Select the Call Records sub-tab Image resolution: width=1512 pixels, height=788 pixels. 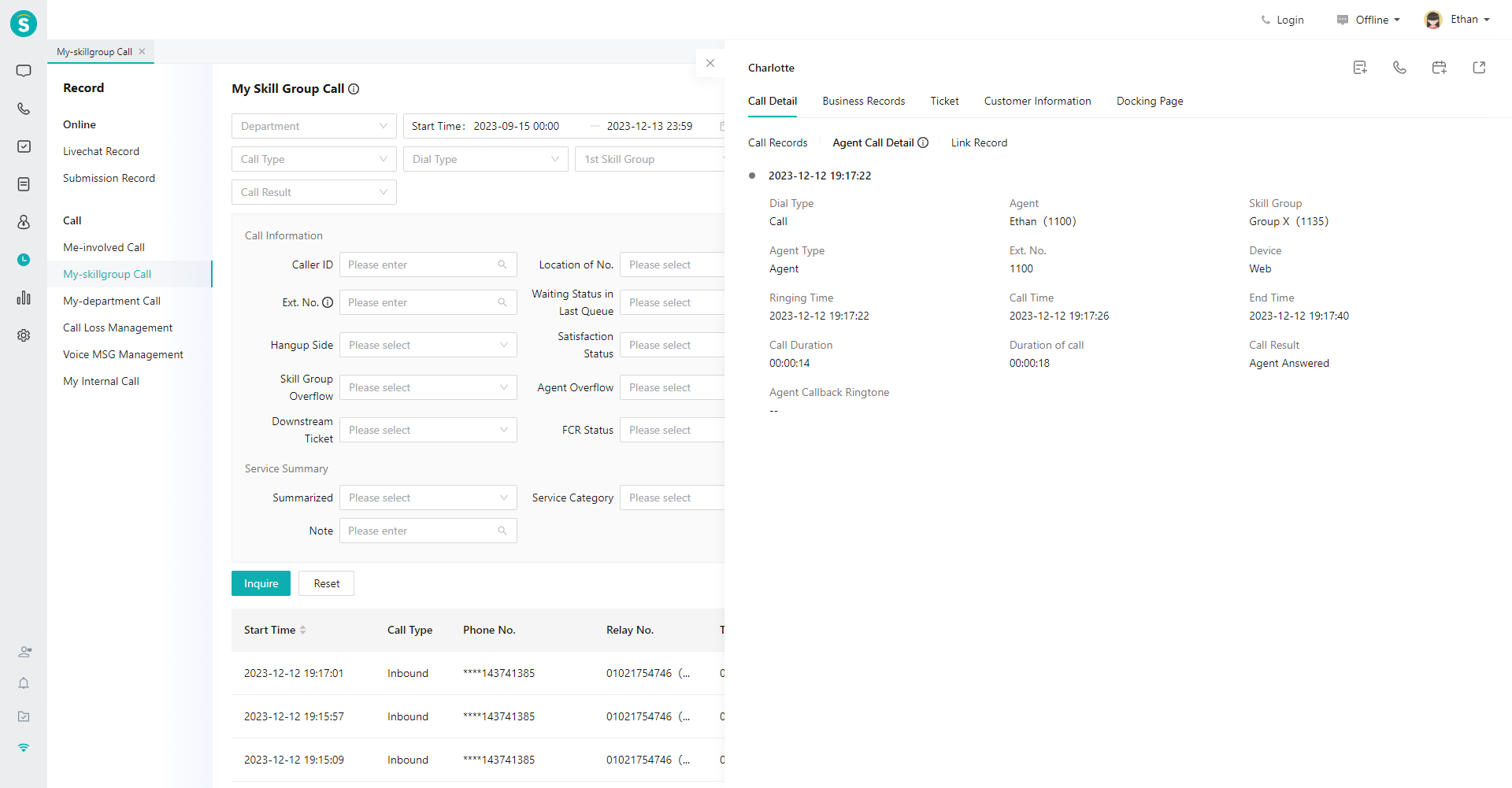coord(778,142)
